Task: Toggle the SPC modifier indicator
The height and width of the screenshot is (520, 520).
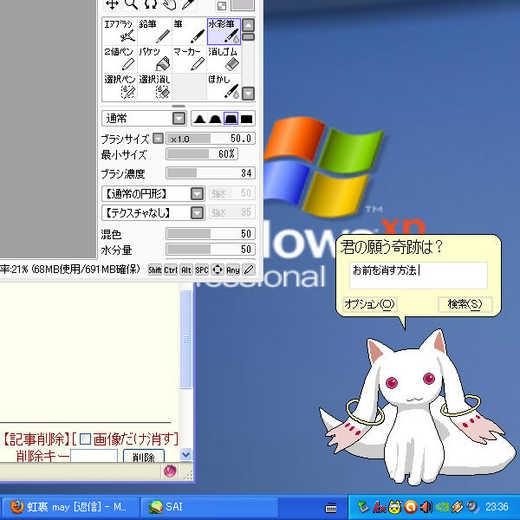Action: 202,270
